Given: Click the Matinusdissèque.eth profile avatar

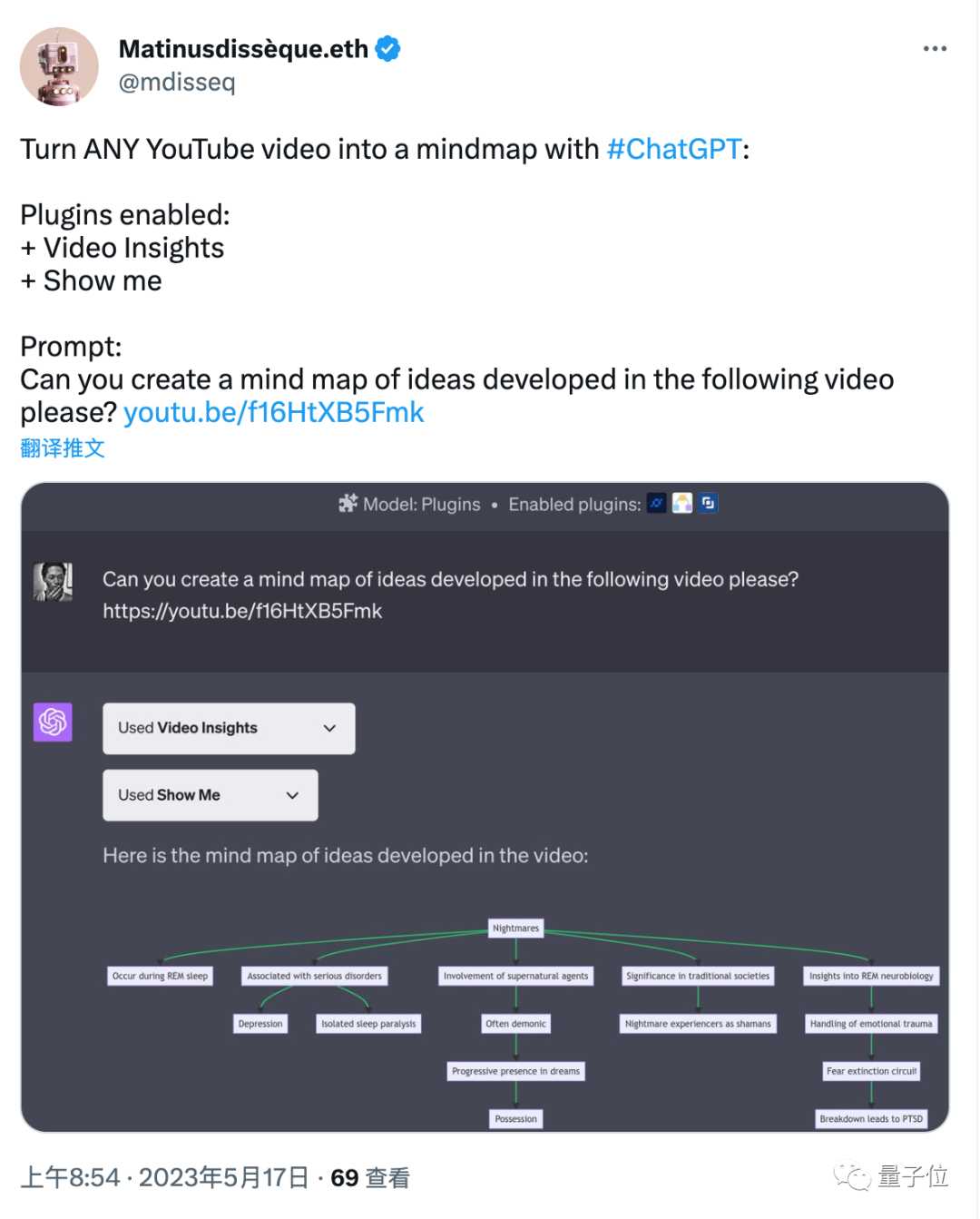Looking at the screenshot, I should click(x=59, y=66).
